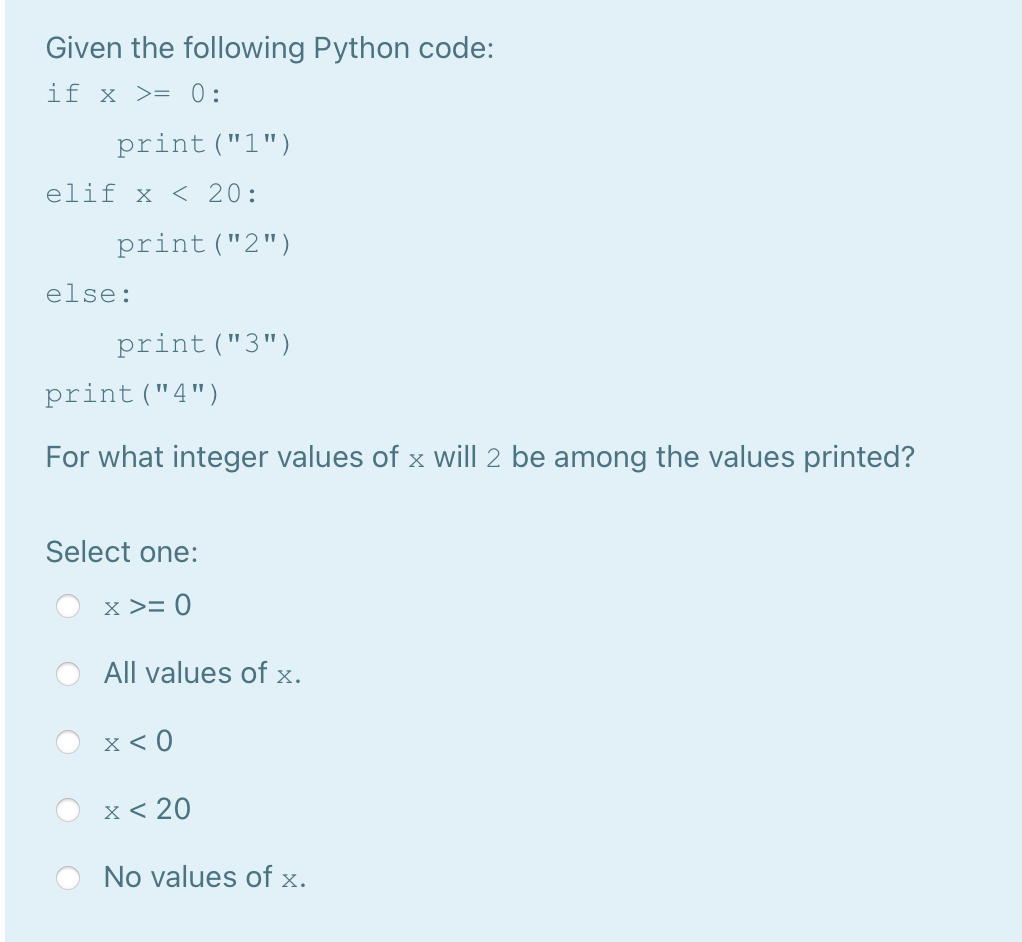1022x942 pixels.
Task: Click the 'x < 0' answer label text
Action: (x=138, y=742)
